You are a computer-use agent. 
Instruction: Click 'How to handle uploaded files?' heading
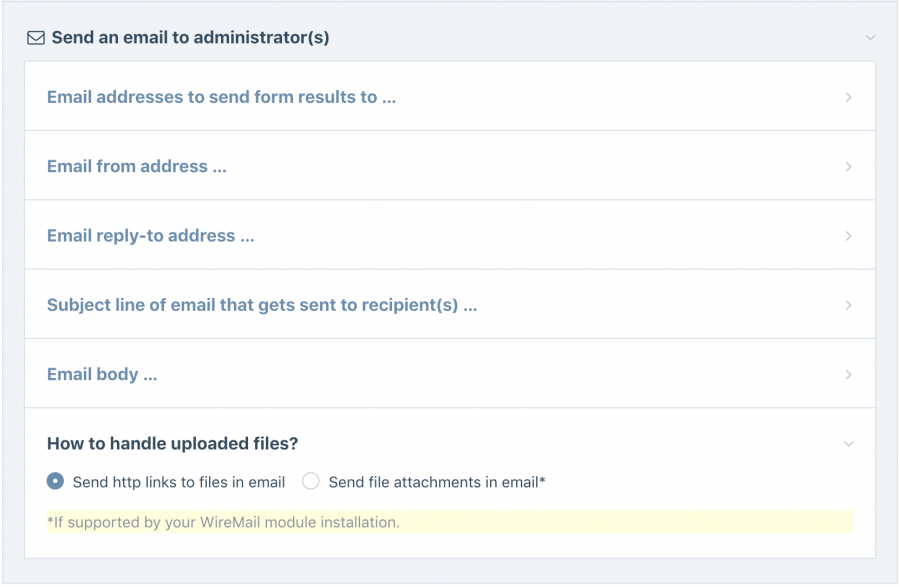pyautogui.click(x=172, y=444)
